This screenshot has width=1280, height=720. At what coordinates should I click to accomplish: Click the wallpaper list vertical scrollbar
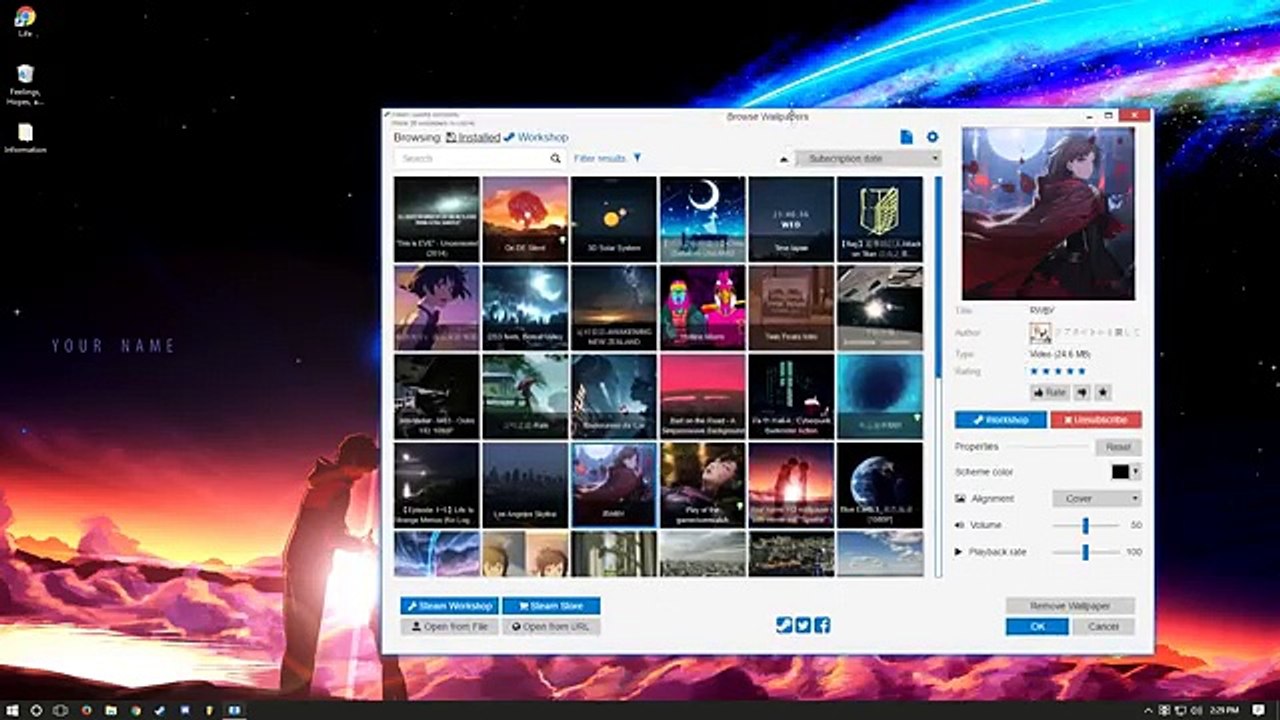tap(938, 376)
